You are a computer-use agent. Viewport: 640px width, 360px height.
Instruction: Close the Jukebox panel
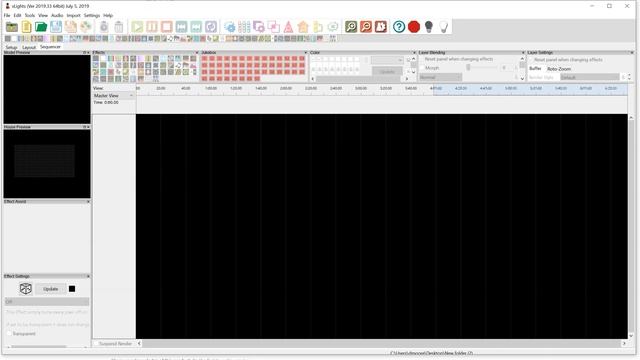pyautogui.click(x=305, y=53)
